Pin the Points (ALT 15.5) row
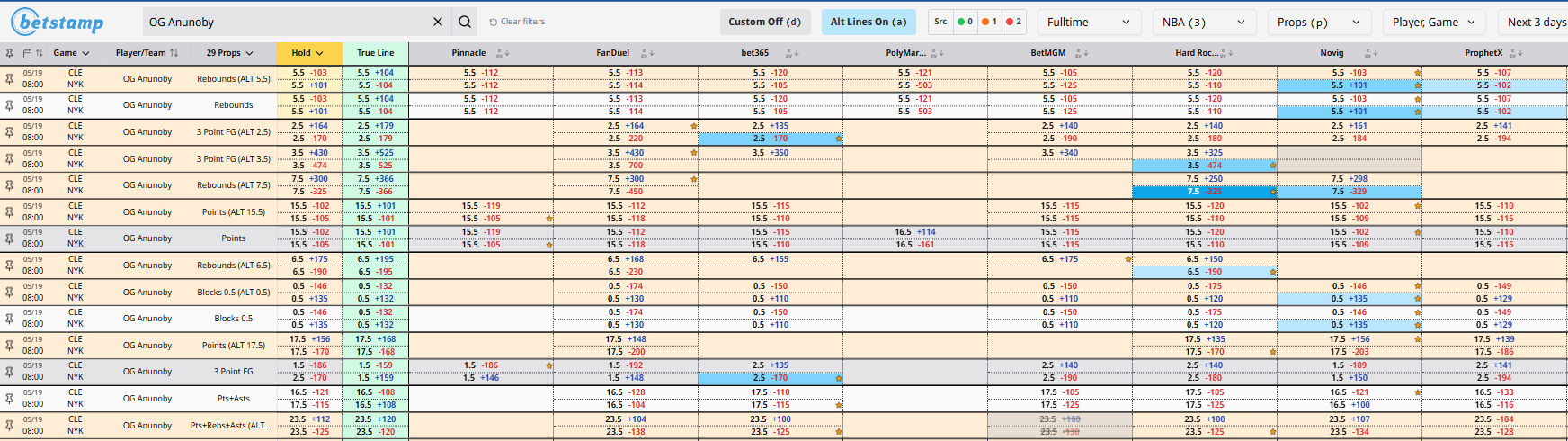This screenshot has width=1568, height=441. 9,212
